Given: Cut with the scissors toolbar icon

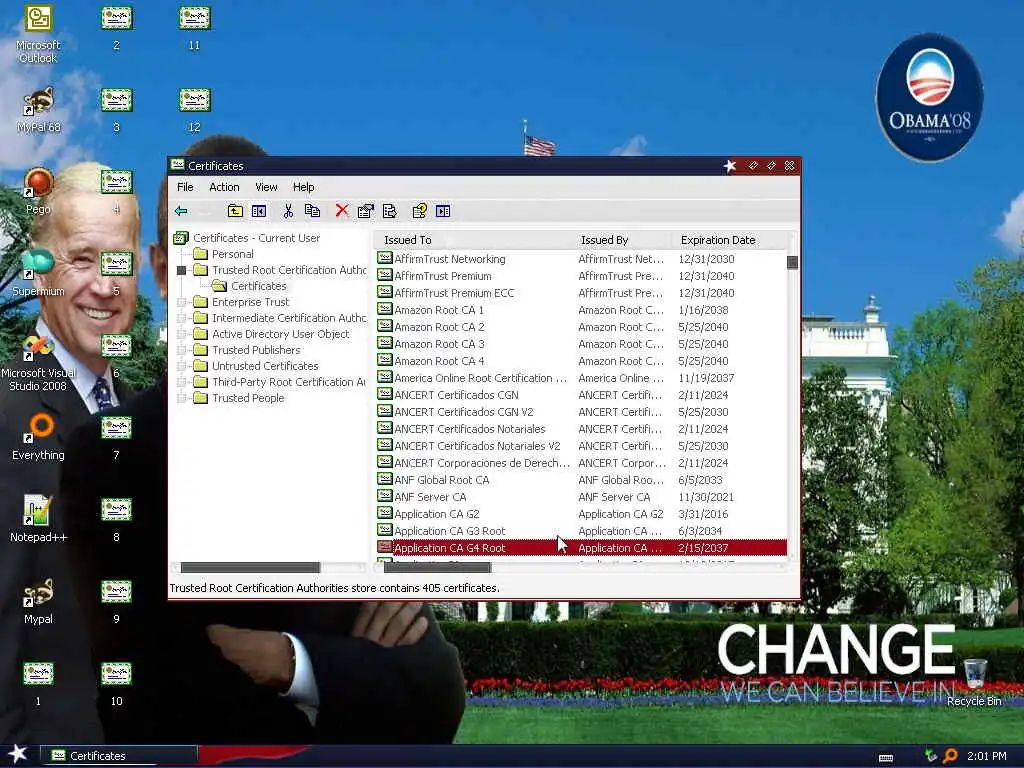Looking at the screenshot, I should point(288,211).
